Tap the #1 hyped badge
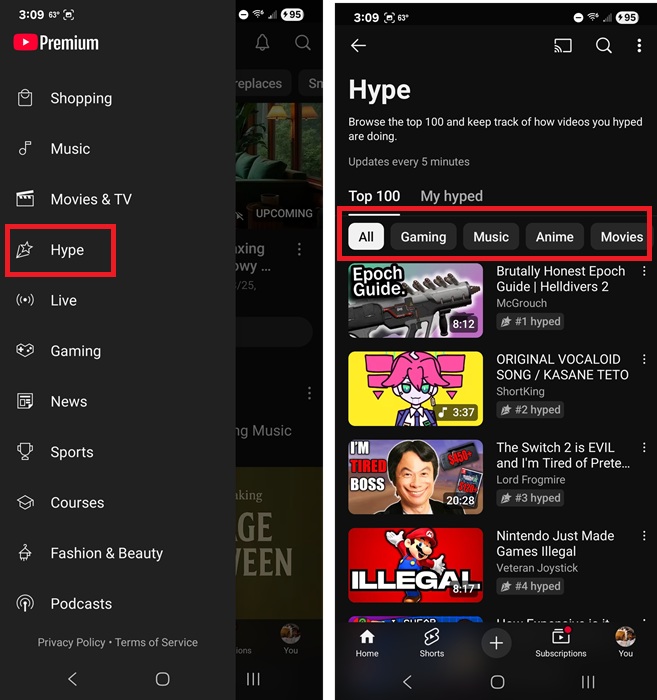Image resolution: width=657 pixels, height=700 pixels. [530, 321]
